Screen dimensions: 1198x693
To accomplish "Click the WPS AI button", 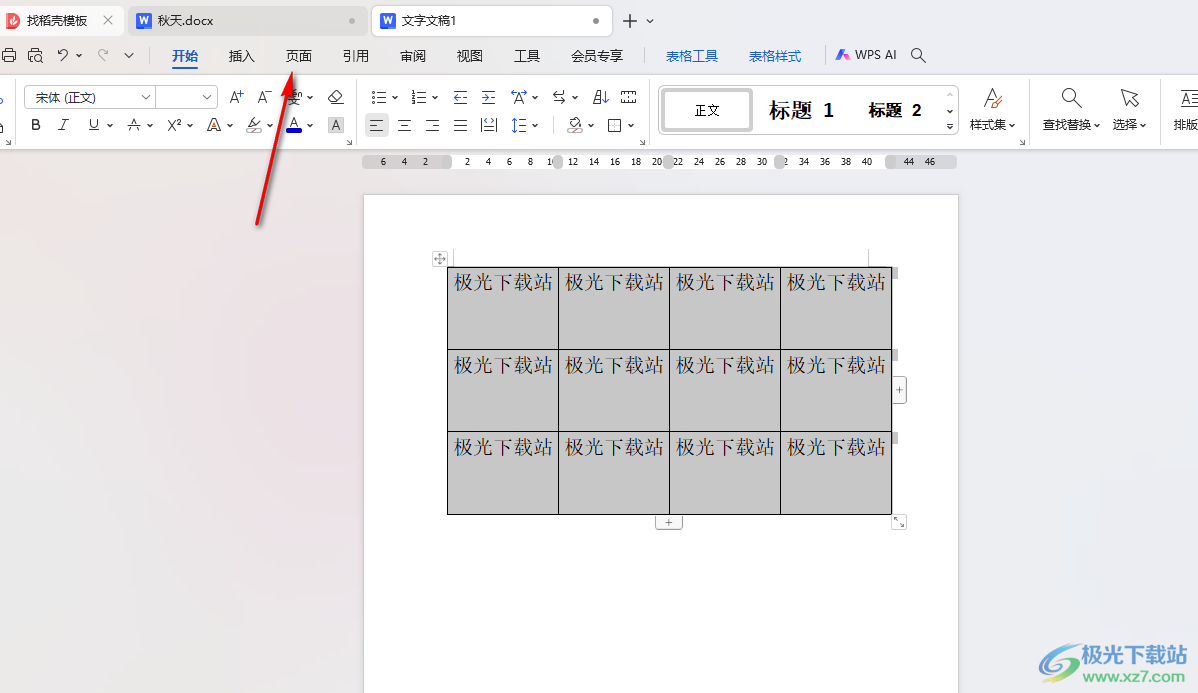I will (866, 55).
